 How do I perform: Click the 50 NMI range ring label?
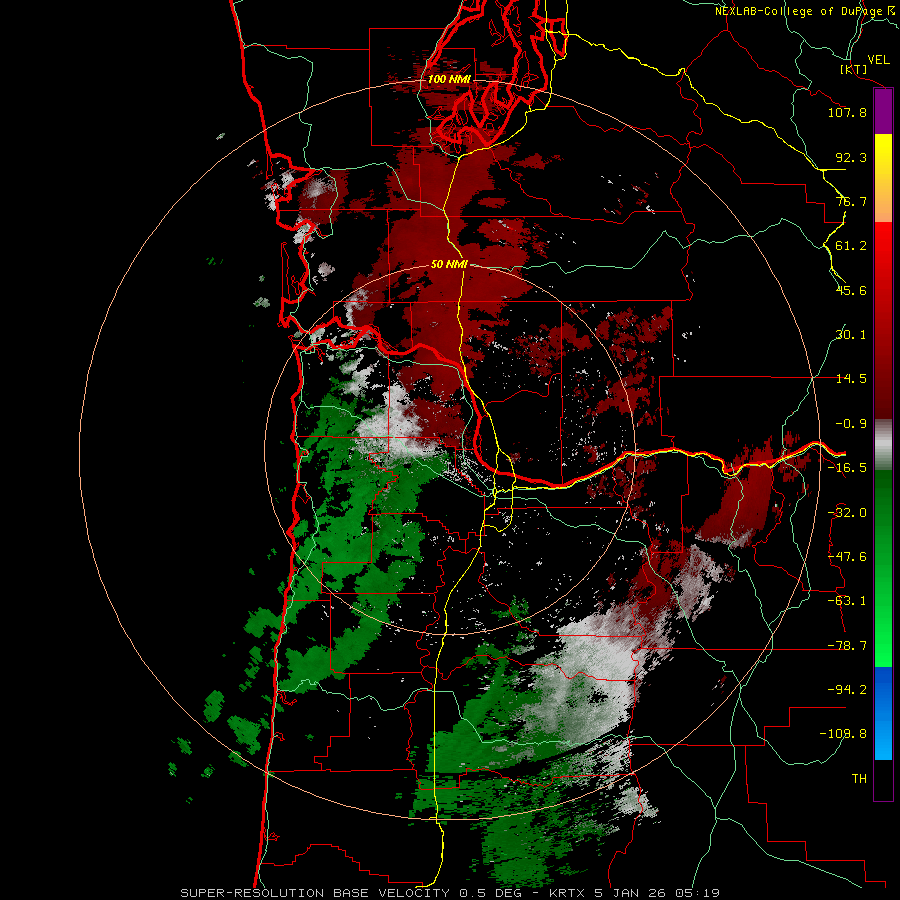pos(449,265)
